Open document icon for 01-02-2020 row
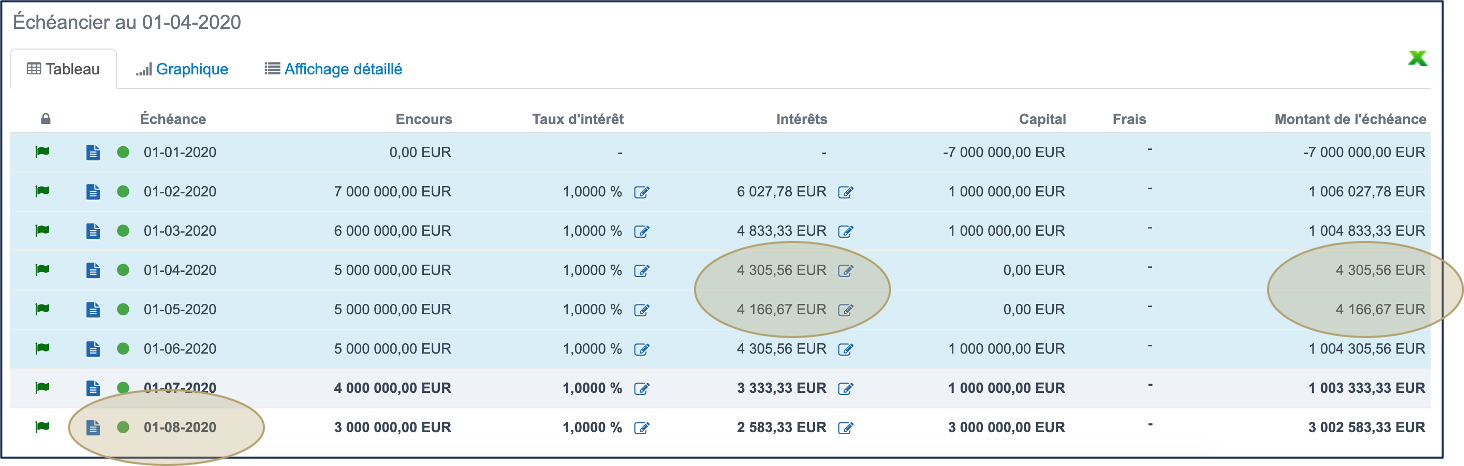1464x466 pixels. [x=93, y=192]
